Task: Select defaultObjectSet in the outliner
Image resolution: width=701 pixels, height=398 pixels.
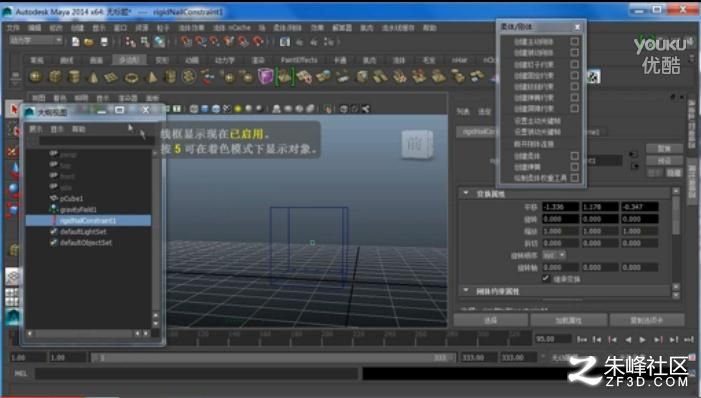Action: coord(86,243)
